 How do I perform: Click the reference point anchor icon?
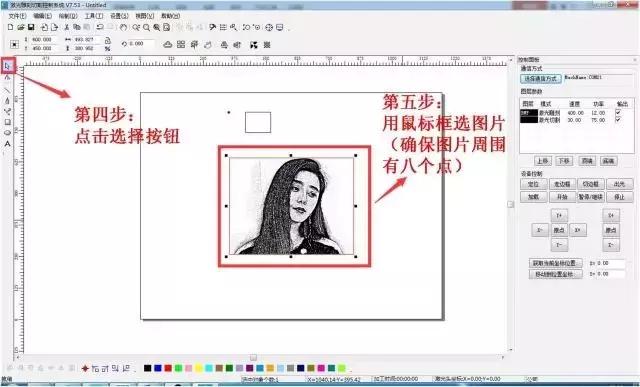[14, 44]
